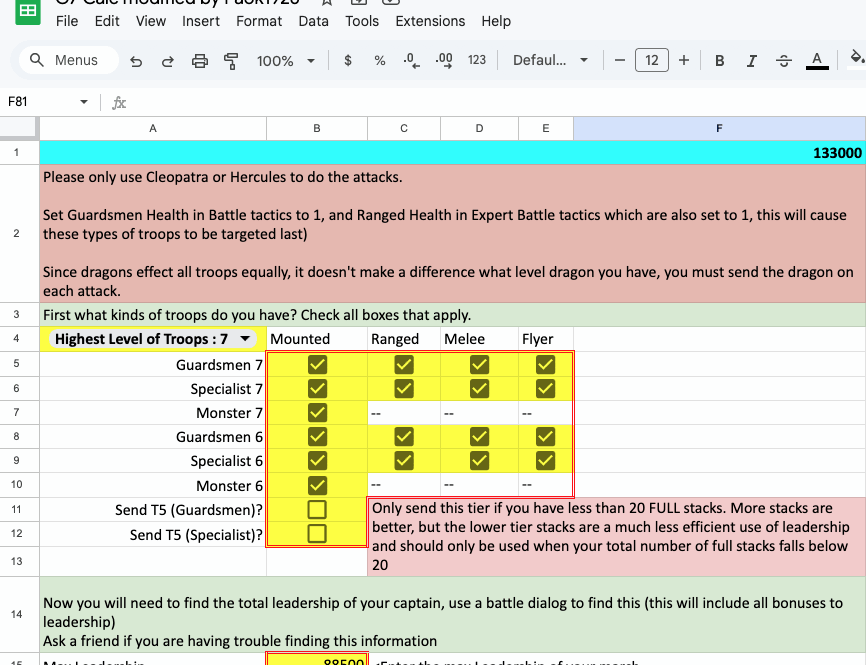Open the default font dropdown
This screenshot has width=866, height=665.
coord(550,61)
